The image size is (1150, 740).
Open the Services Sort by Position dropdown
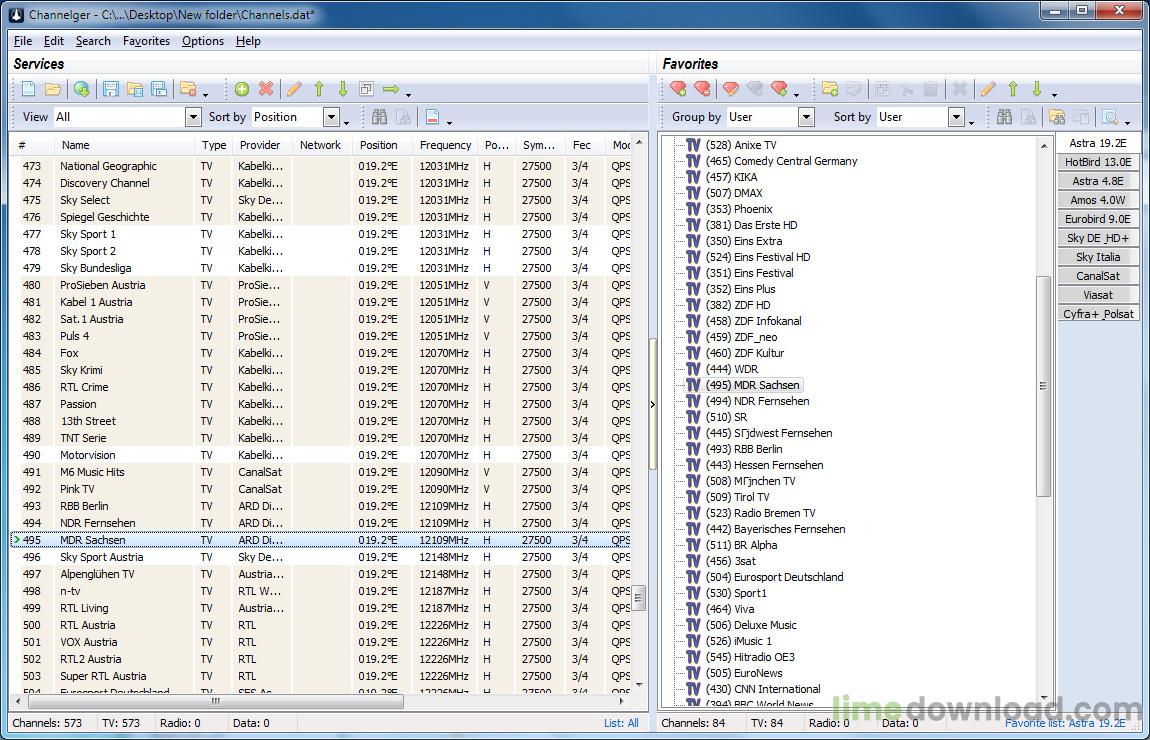pyautogui.click(x=331, y=117)
